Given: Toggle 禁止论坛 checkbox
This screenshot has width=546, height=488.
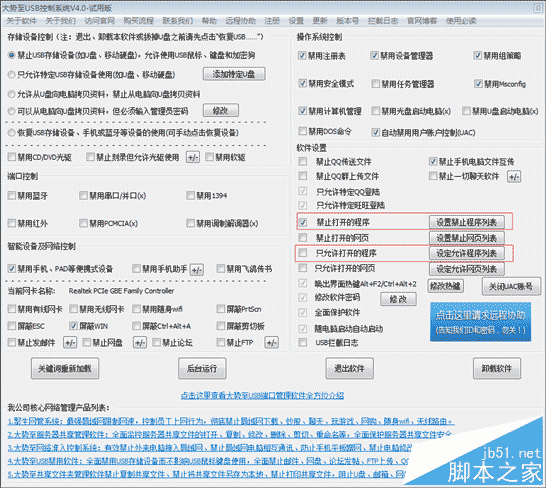Looking at the screenshot, I should [157, 342].
